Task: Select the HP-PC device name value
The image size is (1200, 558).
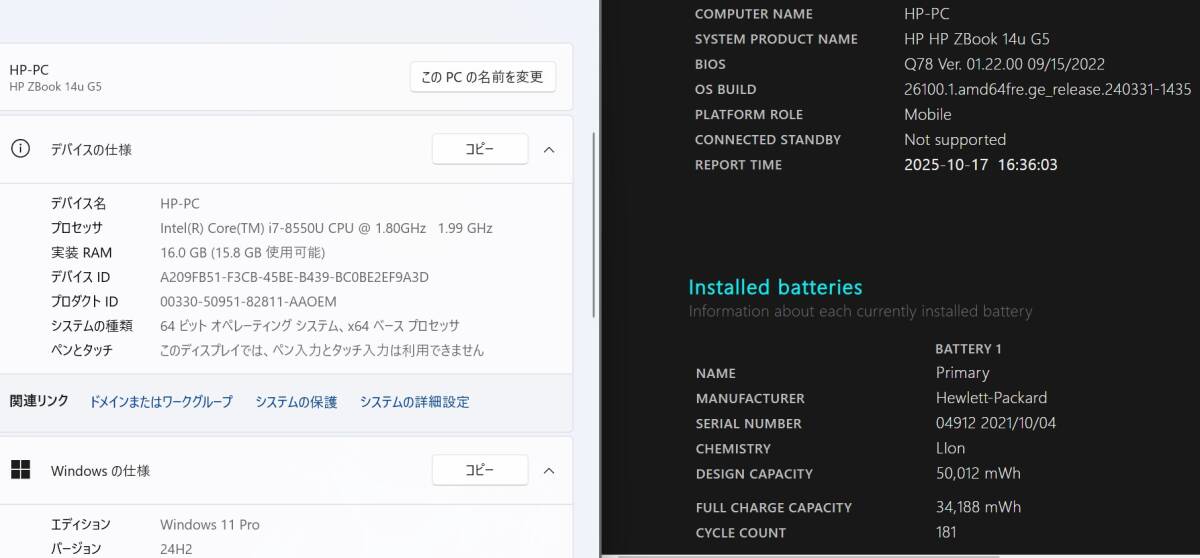Action: [x=180, y=203]
